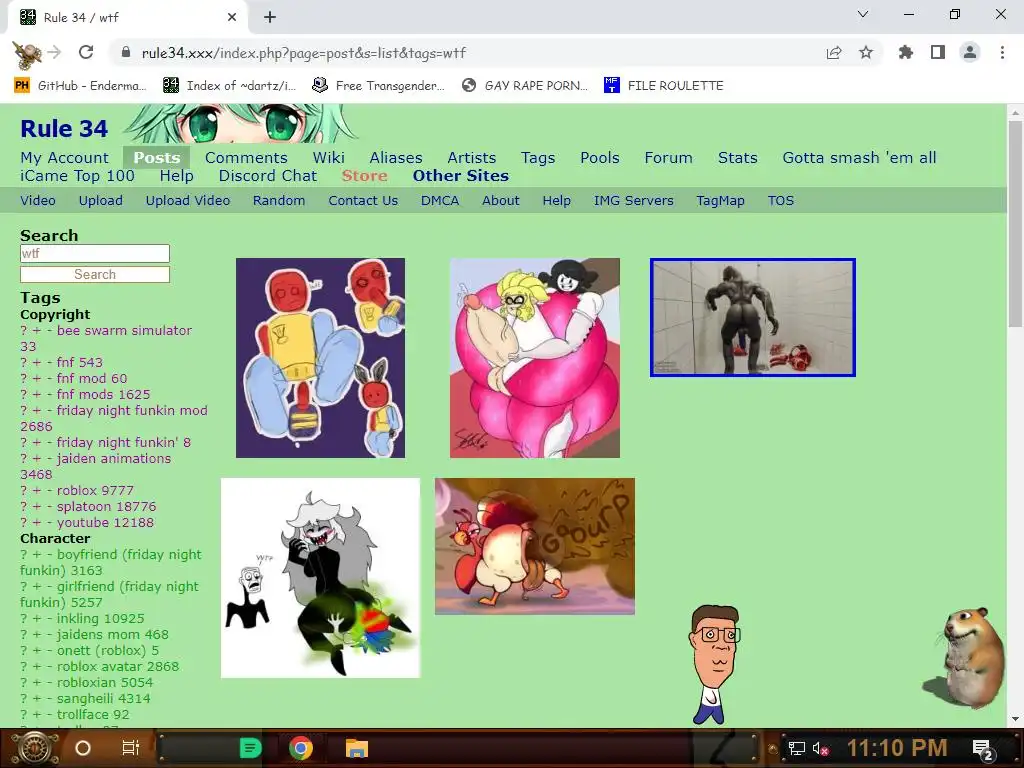Click Upload Video in the submenu

point(187,200)
